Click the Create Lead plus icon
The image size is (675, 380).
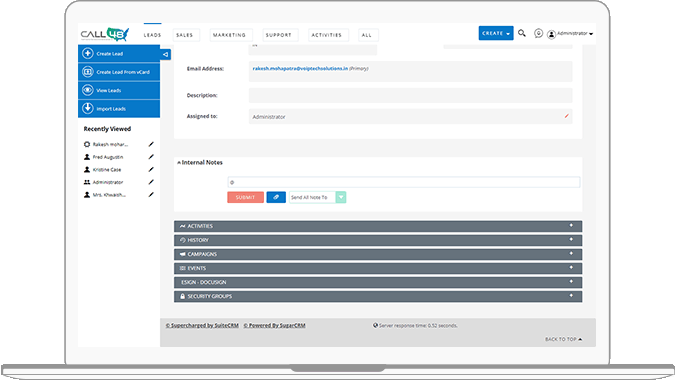pyautogui.click(x=87, y=53)
